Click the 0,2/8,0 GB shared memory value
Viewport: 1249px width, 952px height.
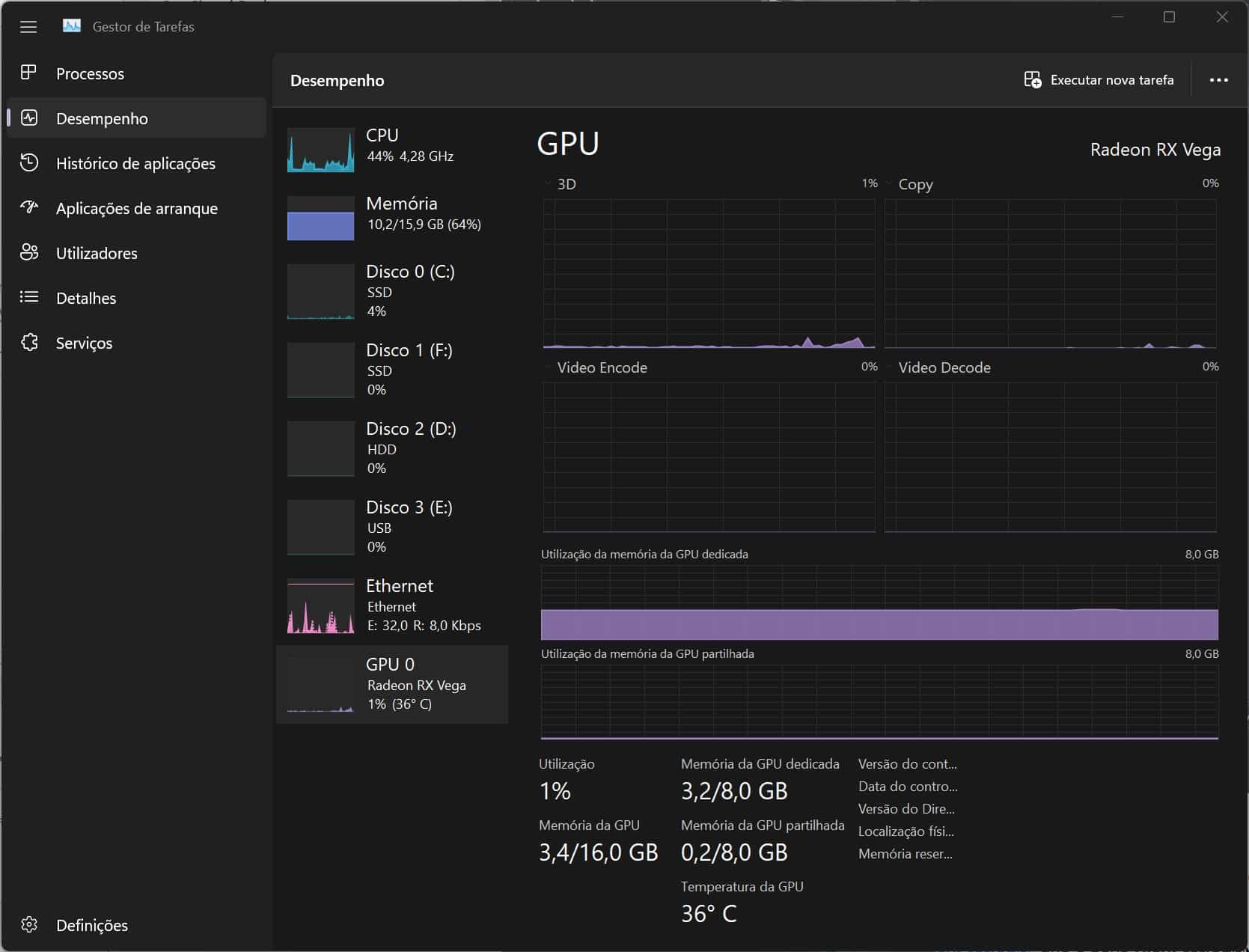[734, 852]
